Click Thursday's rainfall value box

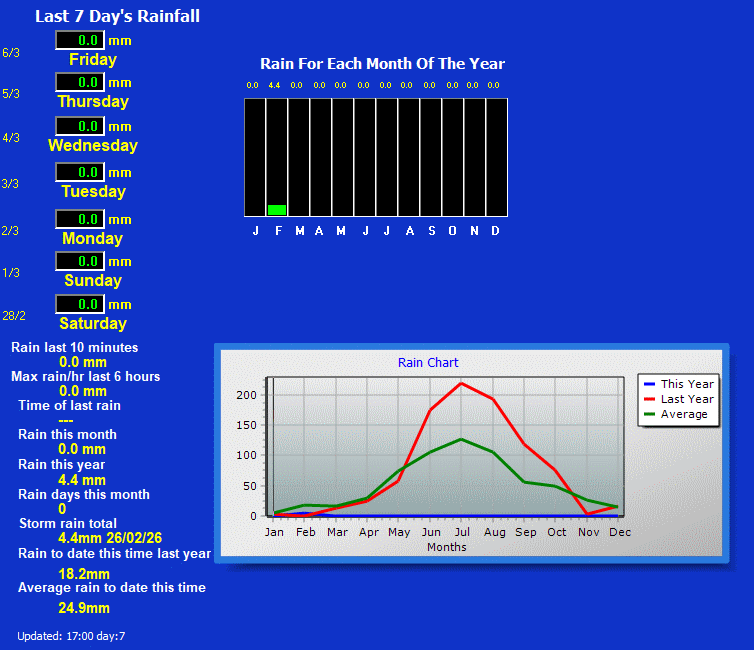(x=80, y=82)
